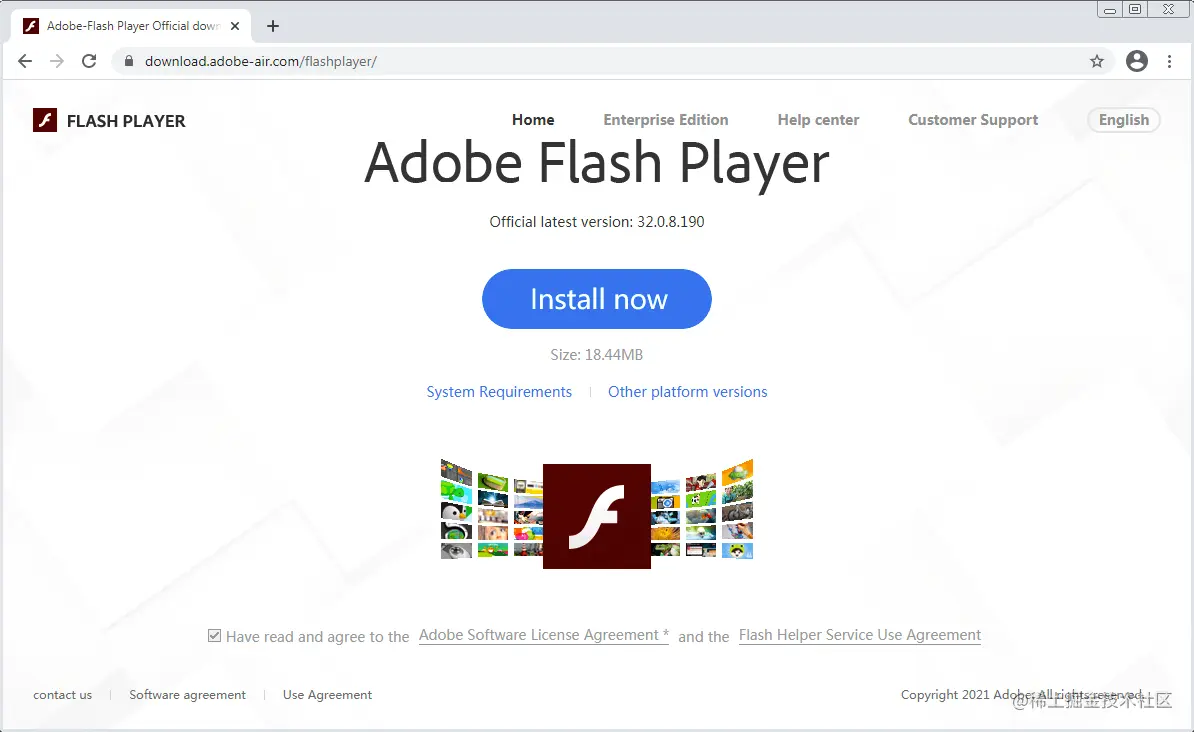
Task: Click the tab's Flash favicon
Action: (x=31, y=26)
